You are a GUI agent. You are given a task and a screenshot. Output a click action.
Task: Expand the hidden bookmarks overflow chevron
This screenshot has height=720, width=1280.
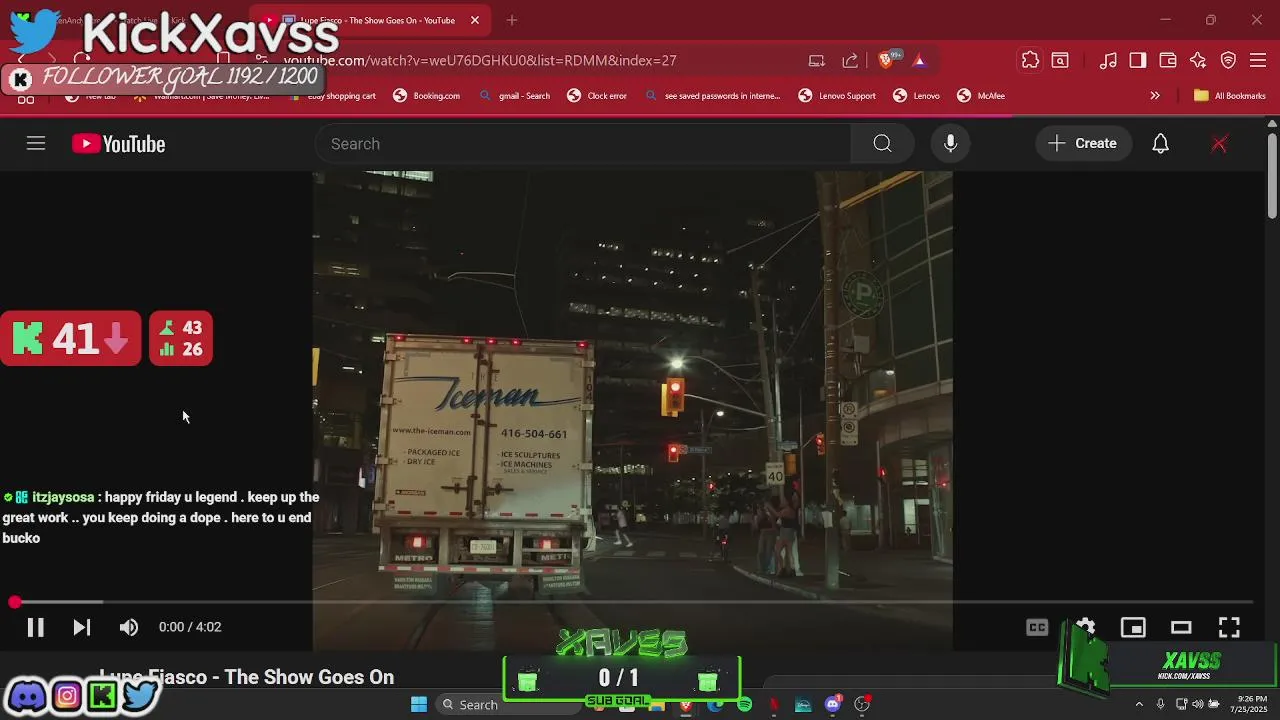point(1155,96)
